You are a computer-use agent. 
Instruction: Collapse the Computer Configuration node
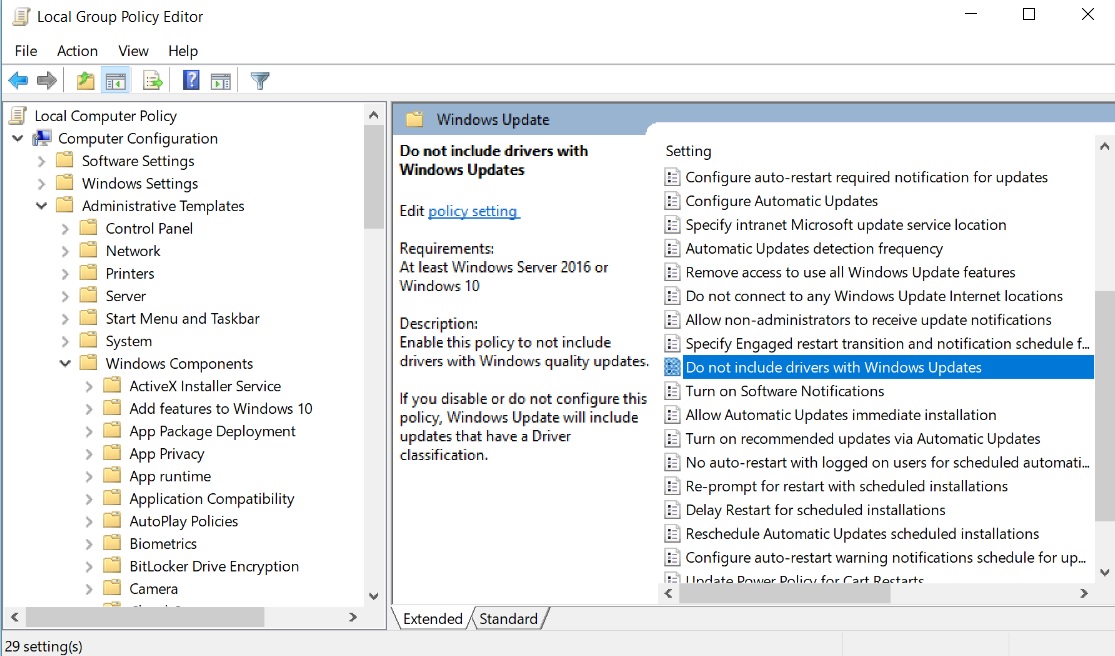(x=18, y=138)
